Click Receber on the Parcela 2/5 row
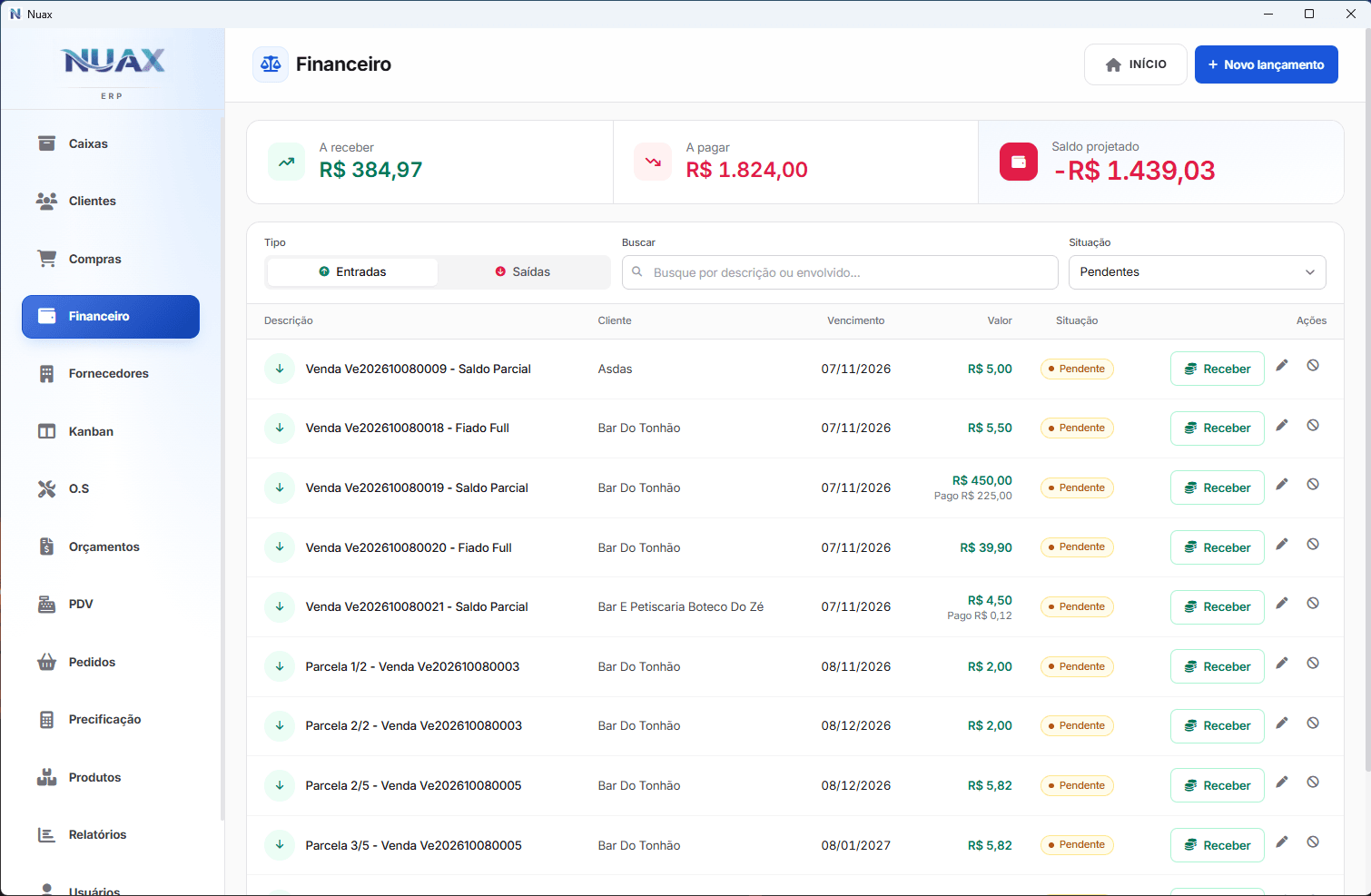Image resolution: width=1371 pixels, height=896 pixels. pos(1217,785)
